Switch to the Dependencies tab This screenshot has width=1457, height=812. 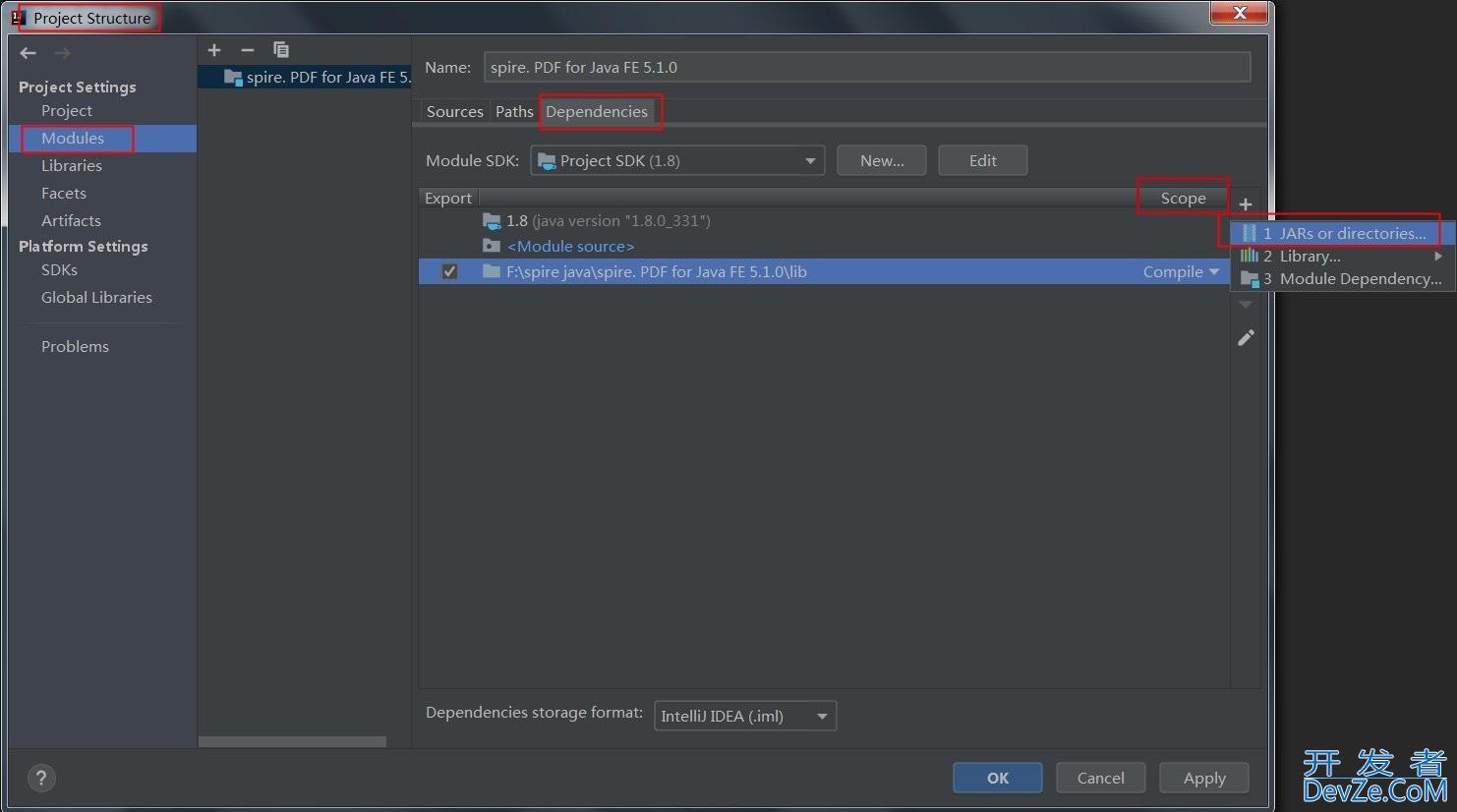pos(597,111)
